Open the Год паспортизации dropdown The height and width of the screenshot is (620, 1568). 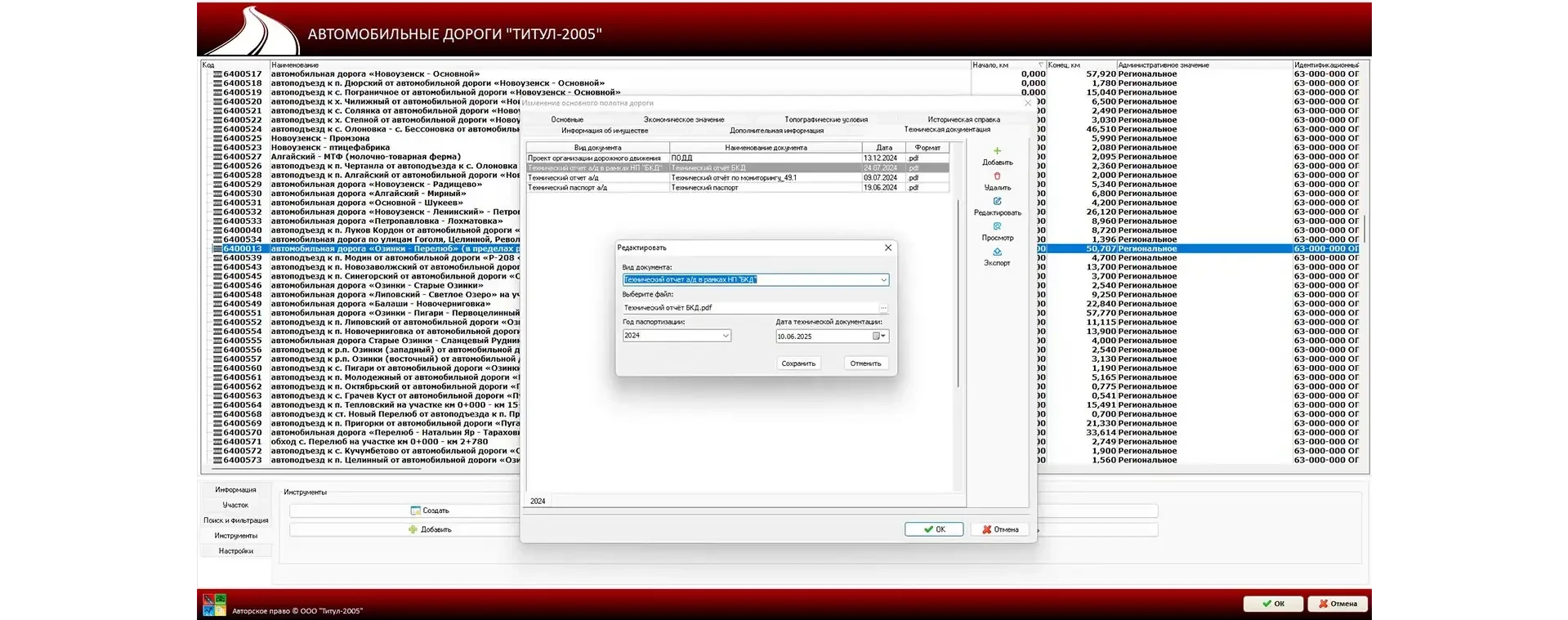click(725, 336)
